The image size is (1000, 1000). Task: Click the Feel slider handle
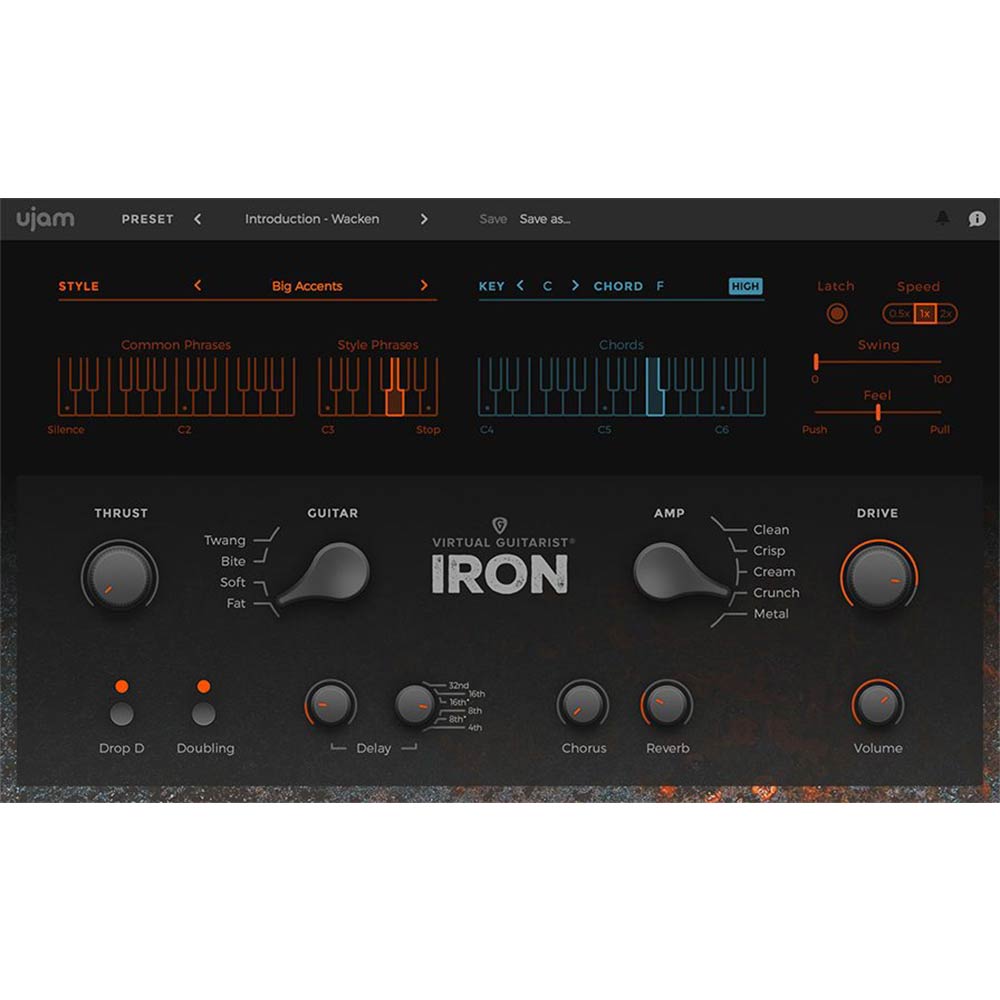click(878, 413)
